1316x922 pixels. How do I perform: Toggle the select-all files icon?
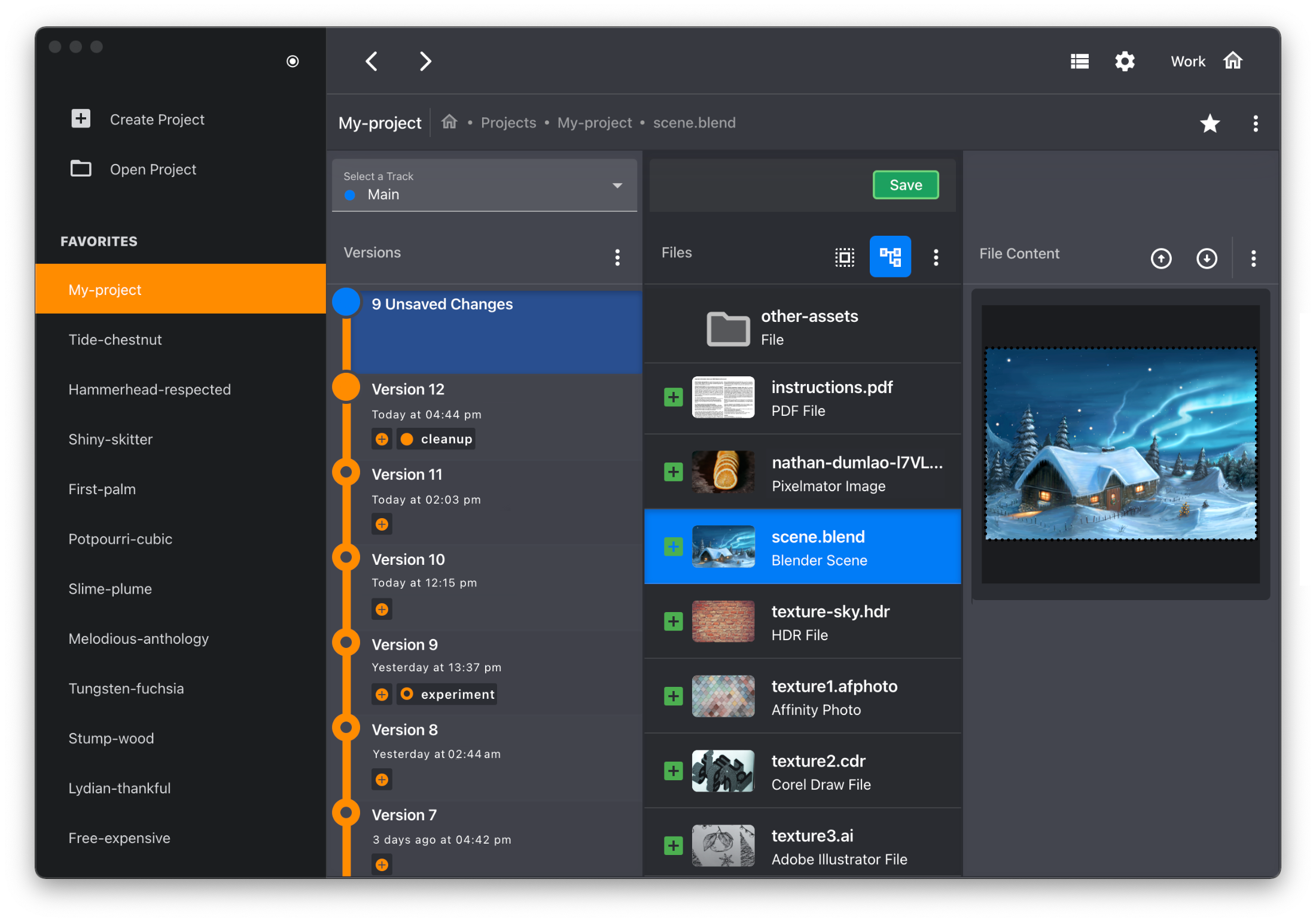[845, 257]
